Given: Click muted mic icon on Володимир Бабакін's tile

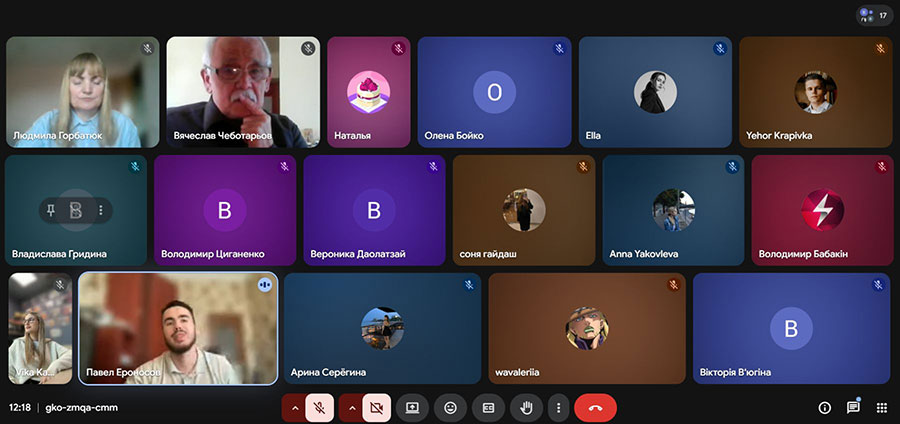Looking at the screenshot, I should (x=882, y=166).
